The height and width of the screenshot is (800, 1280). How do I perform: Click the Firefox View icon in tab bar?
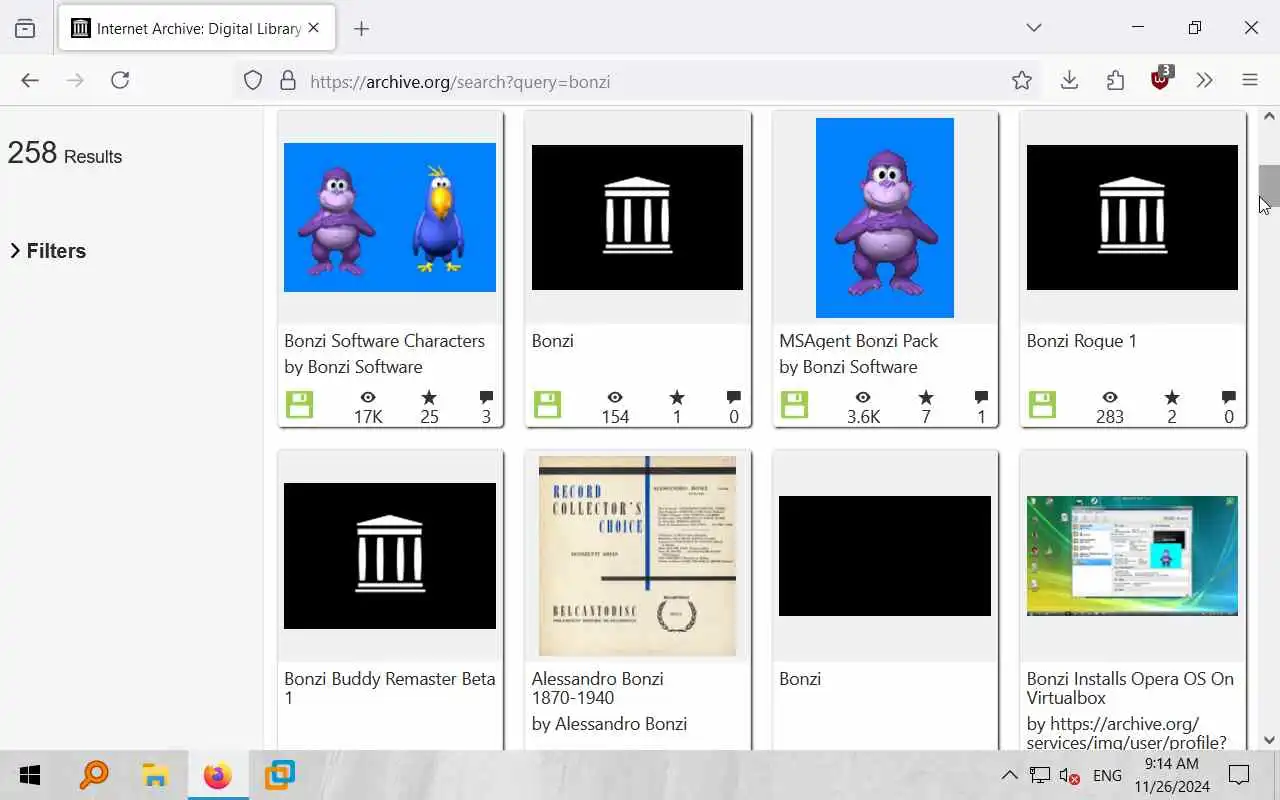[25, 28]
